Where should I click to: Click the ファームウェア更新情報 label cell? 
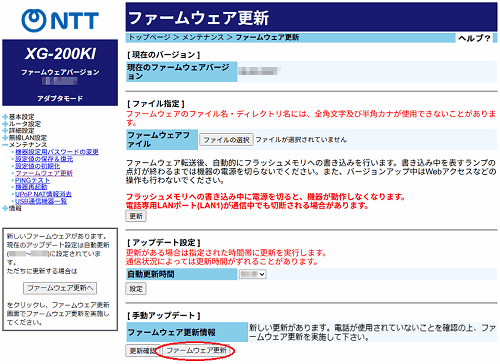coord(187,332)
